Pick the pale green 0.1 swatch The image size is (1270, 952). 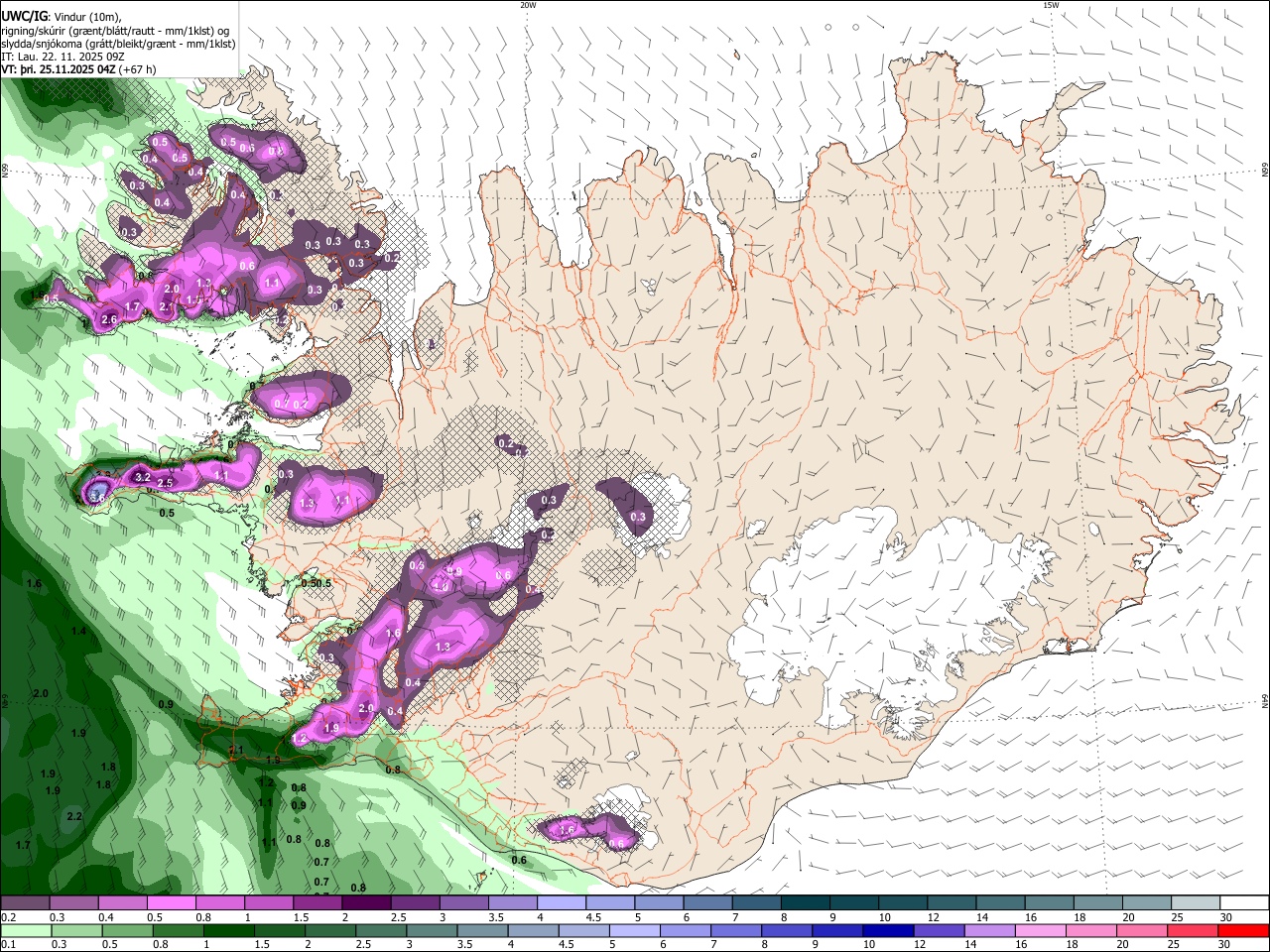point(25,931)
